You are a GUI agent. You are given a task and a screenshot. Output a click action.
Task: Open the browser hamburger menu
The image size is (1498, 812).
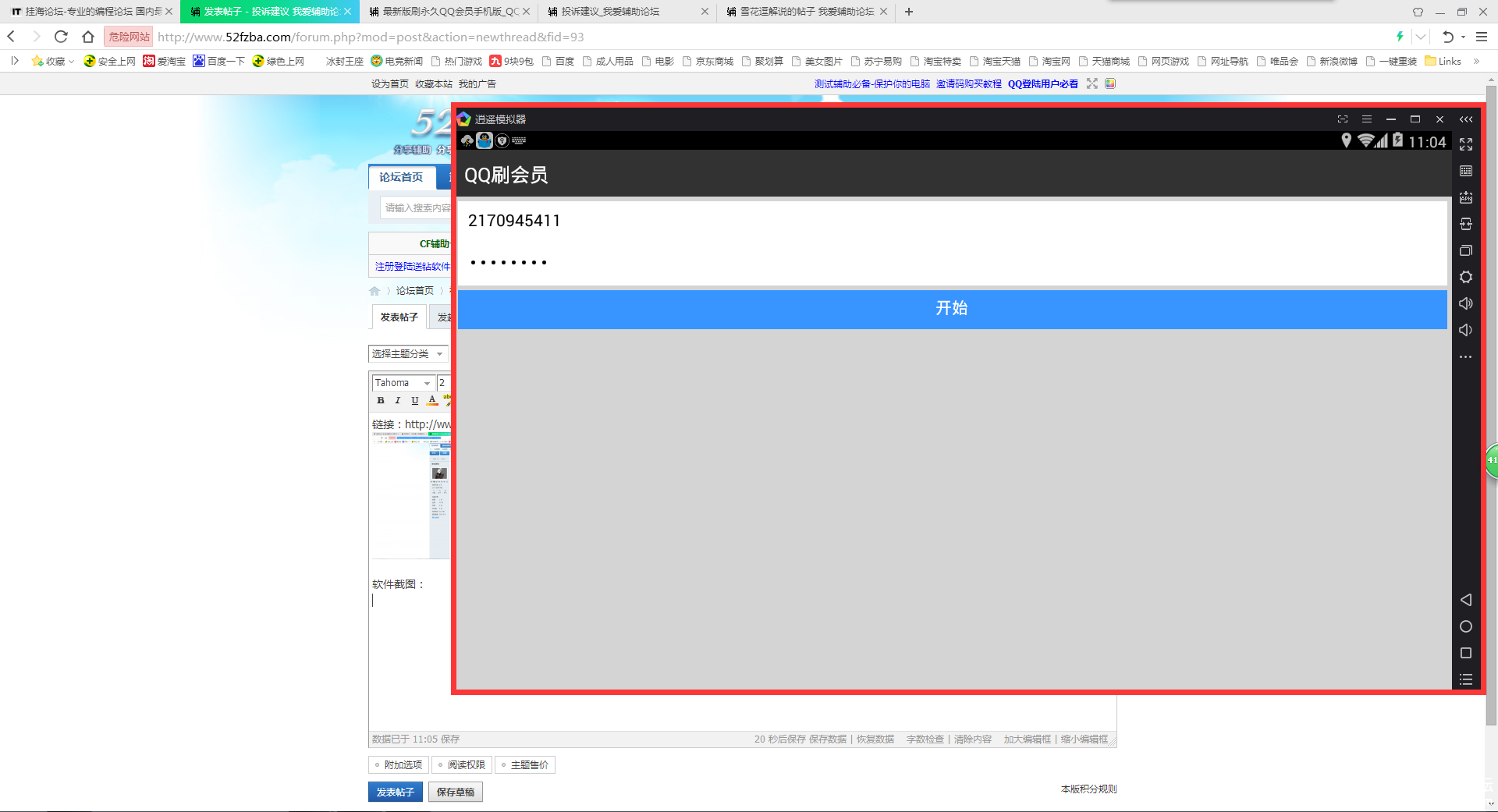click(1482, 37)
